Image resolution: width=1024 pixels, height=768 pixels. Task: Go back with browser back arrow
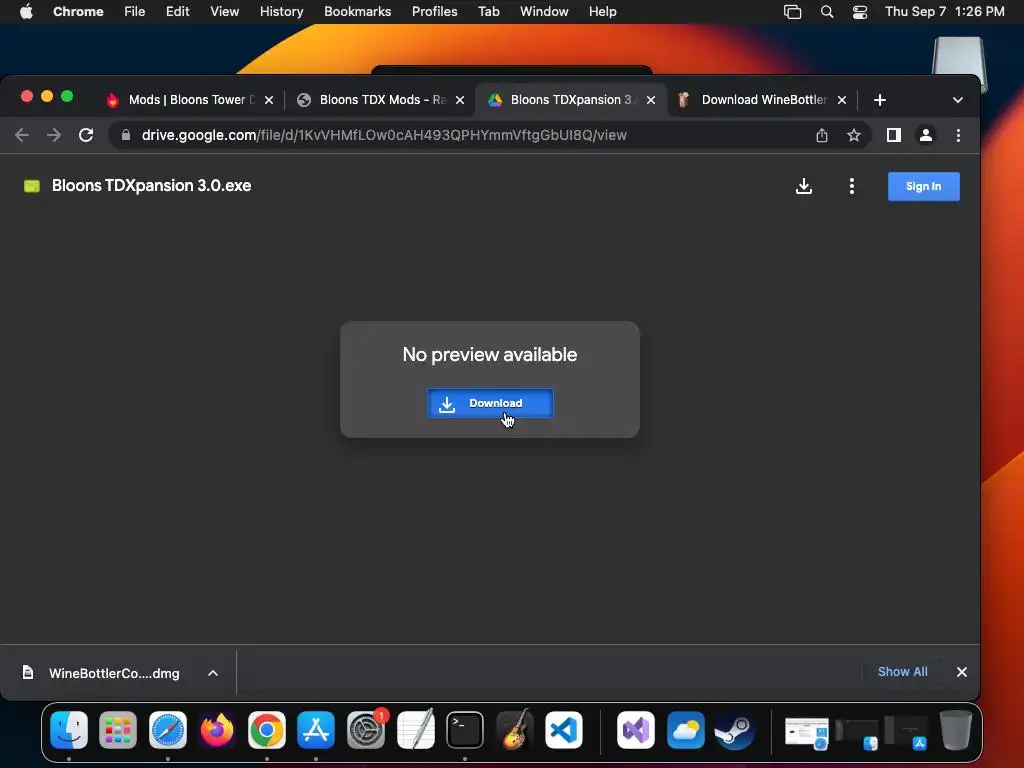pyautogui.click(x=22, y=135)
